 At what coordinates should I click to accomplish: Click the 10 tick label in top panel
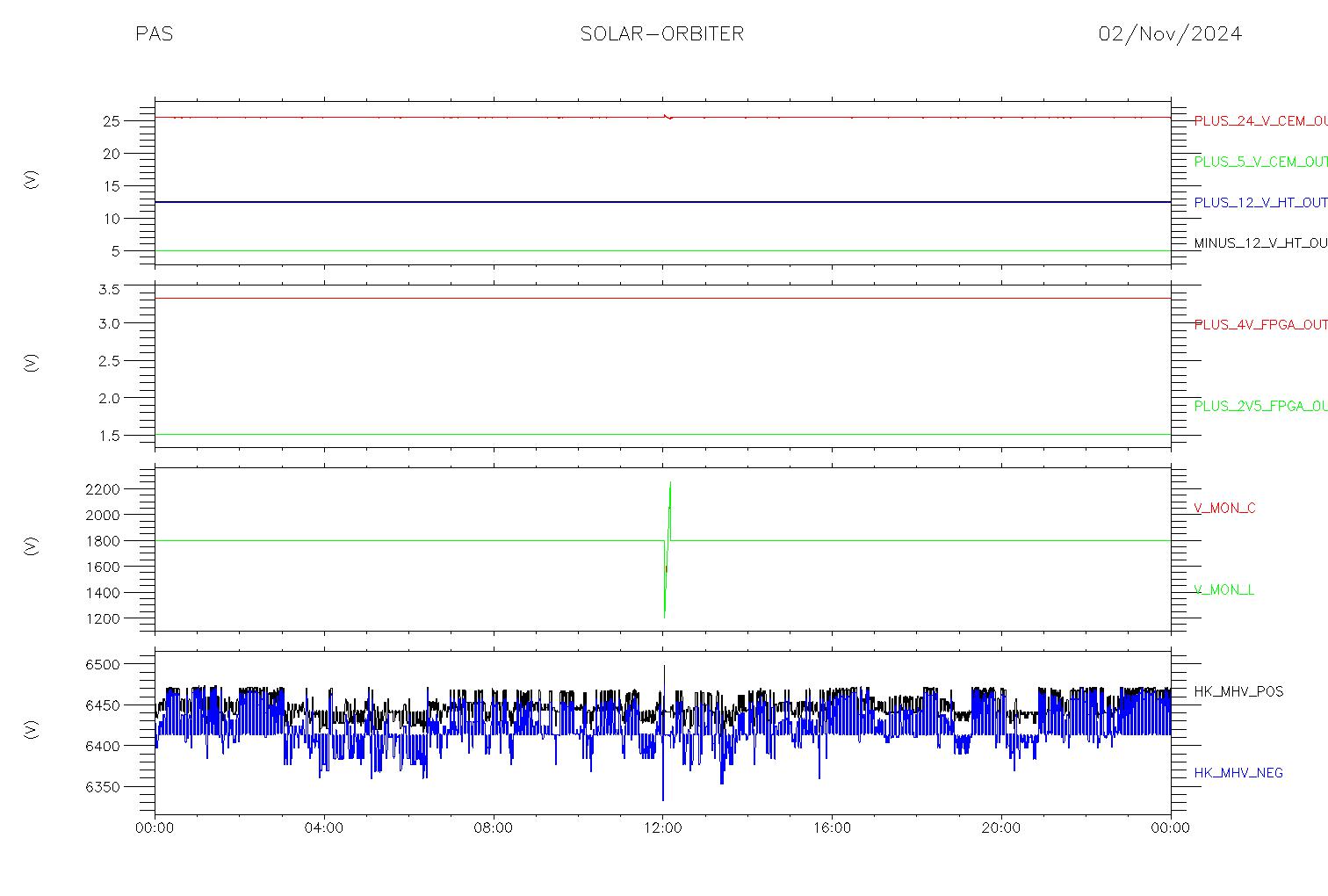pyautogui.click(x=111, y=219)
